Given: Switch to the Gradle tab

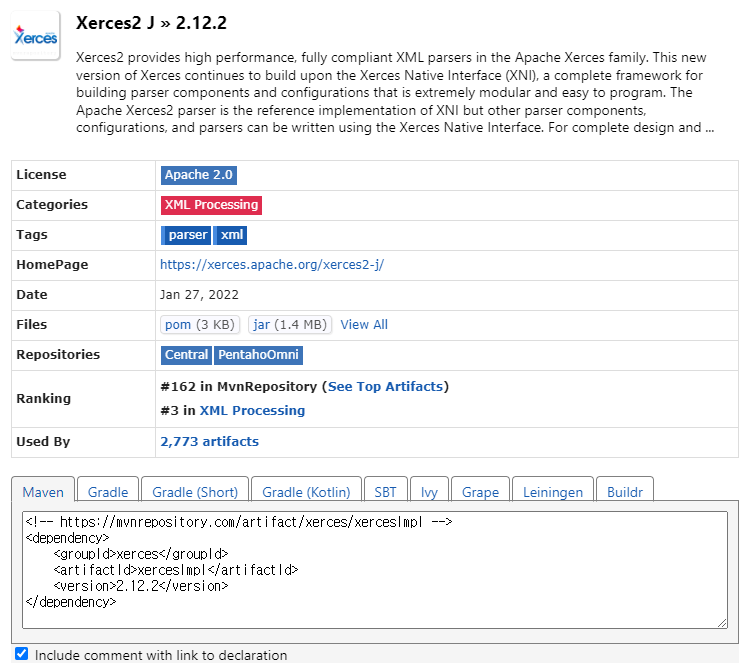Looking at the screenshot, I should coord(108,489).
